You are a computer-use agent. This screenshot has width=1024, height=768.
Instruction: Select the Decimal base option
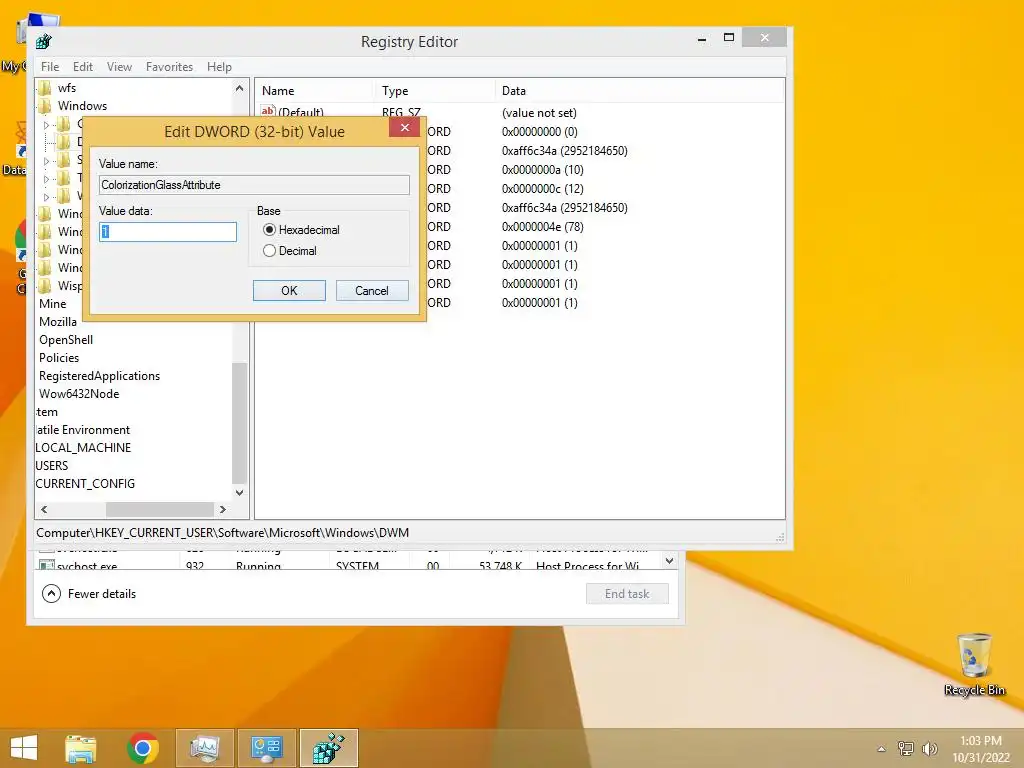[269, 251]
